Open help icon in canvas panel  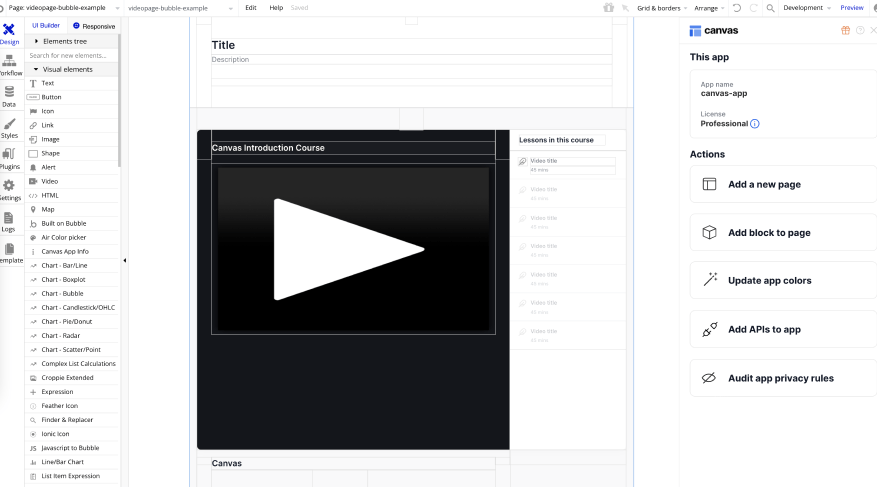860,30
